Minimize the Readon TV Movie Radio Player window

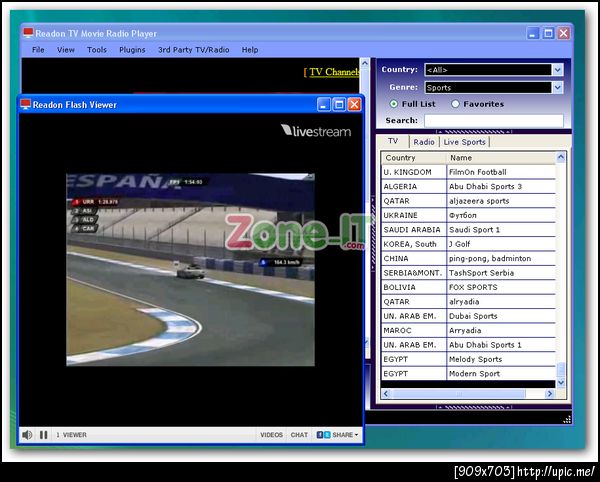point(533,33)
